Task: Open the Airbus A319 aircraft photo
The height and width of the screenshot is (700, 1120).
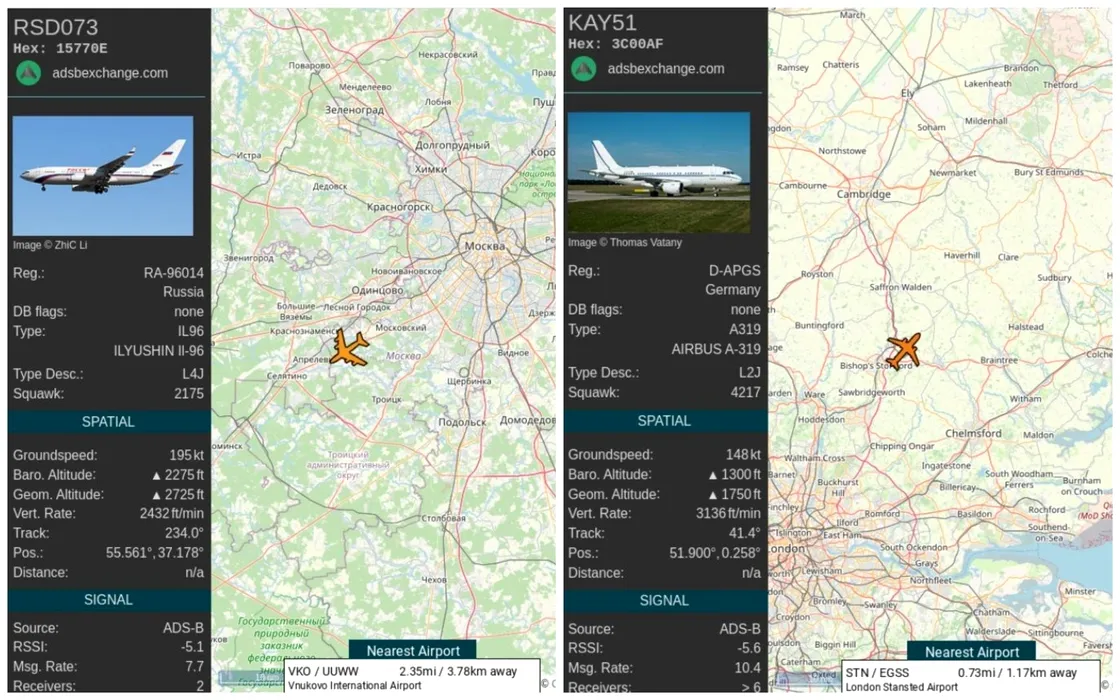Action: point(659,172)
